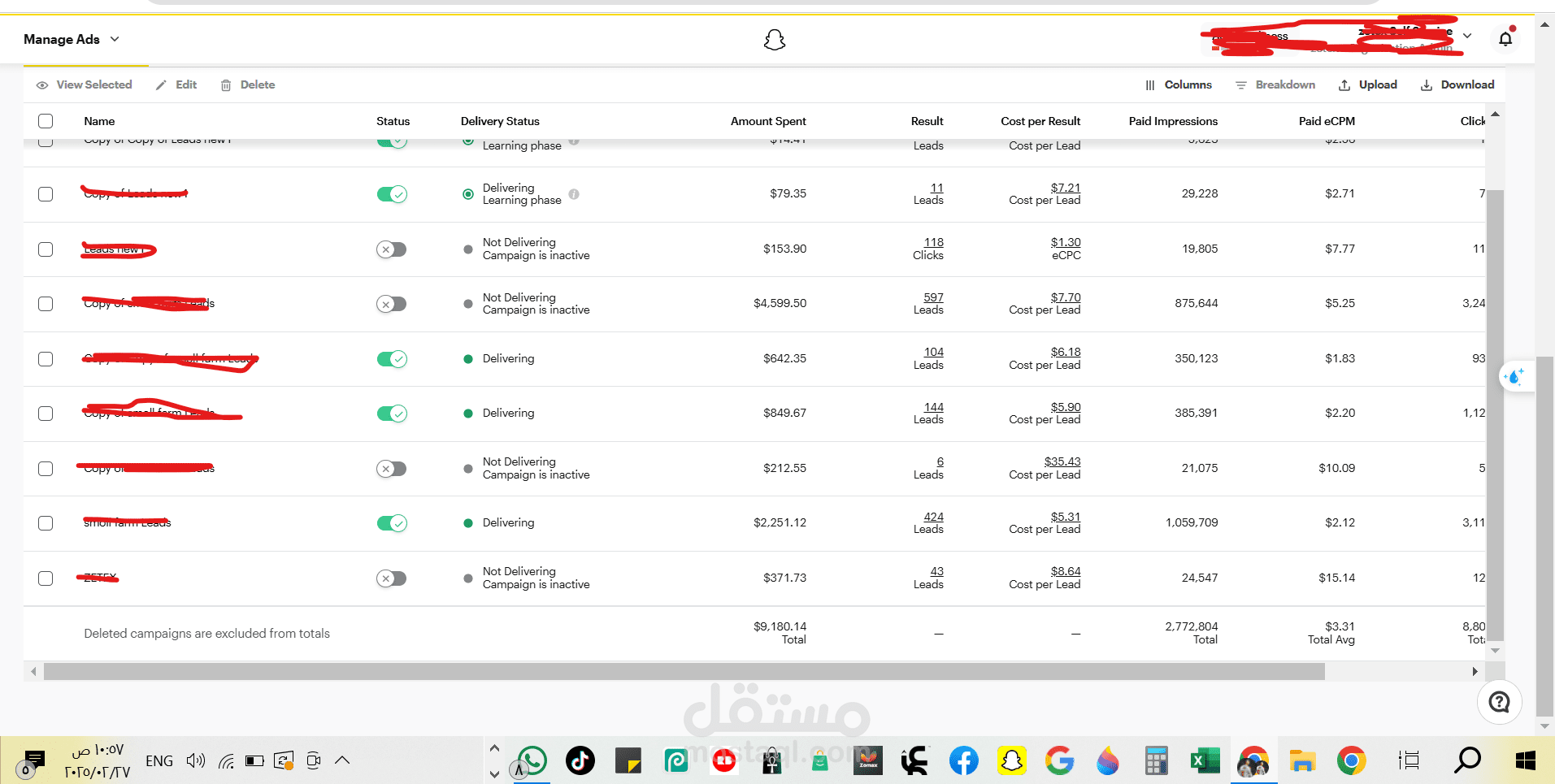Viewport: 1555px width, 784px height.
Task: Open the red YouTube-style taskbar app
Action: [x=723, y=761]
